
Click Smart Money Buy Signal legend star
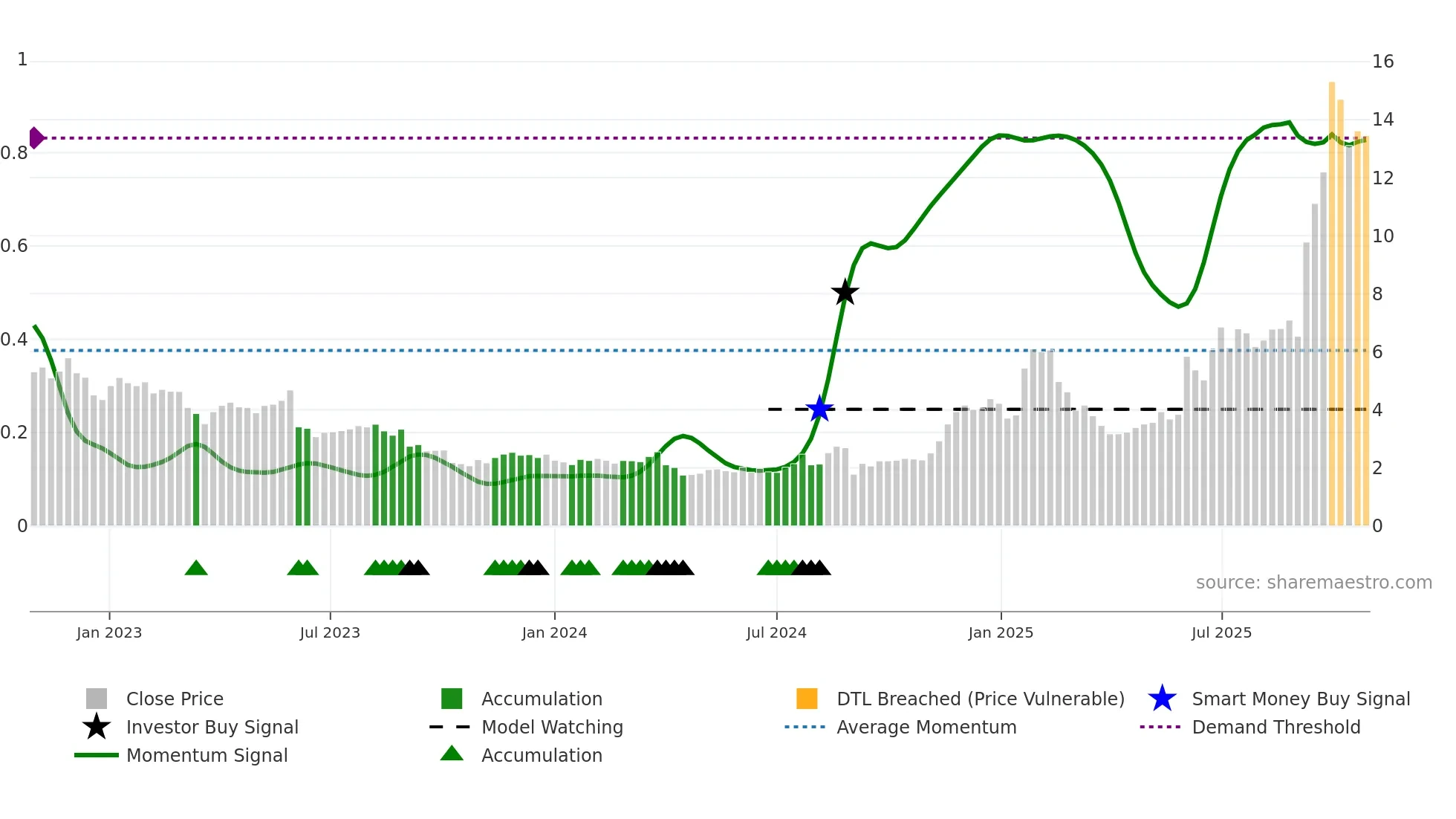(1162, 699)
